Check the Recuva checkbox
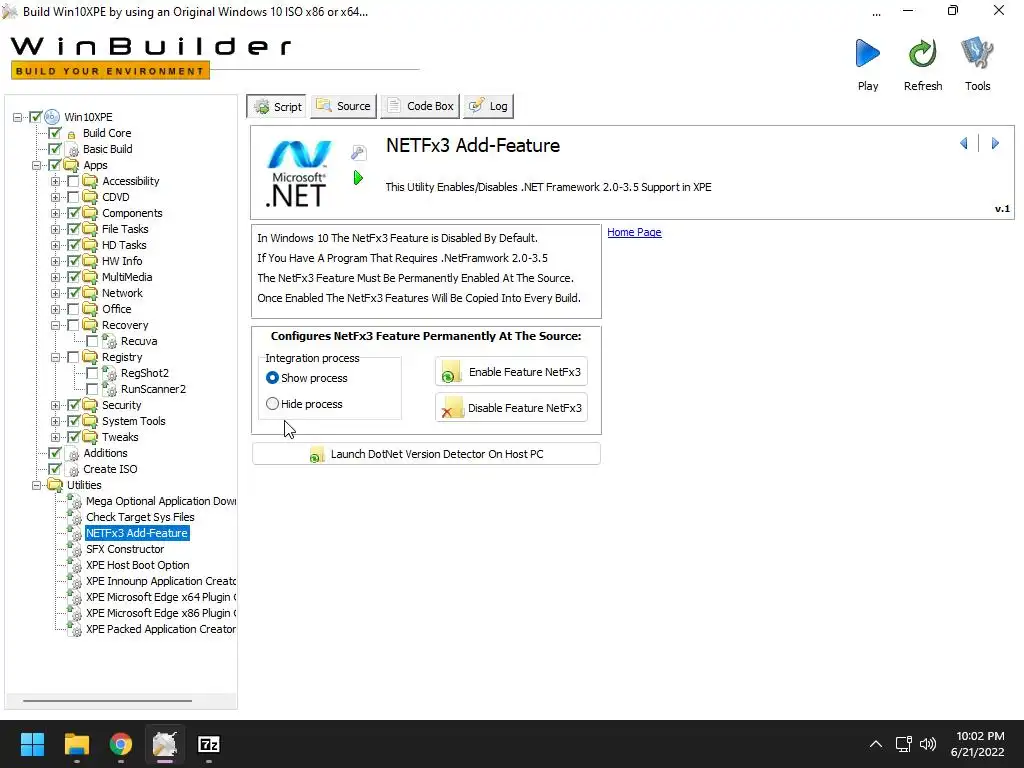The height and width of the screenshot is (768, 1024). (x=92, y=341)
